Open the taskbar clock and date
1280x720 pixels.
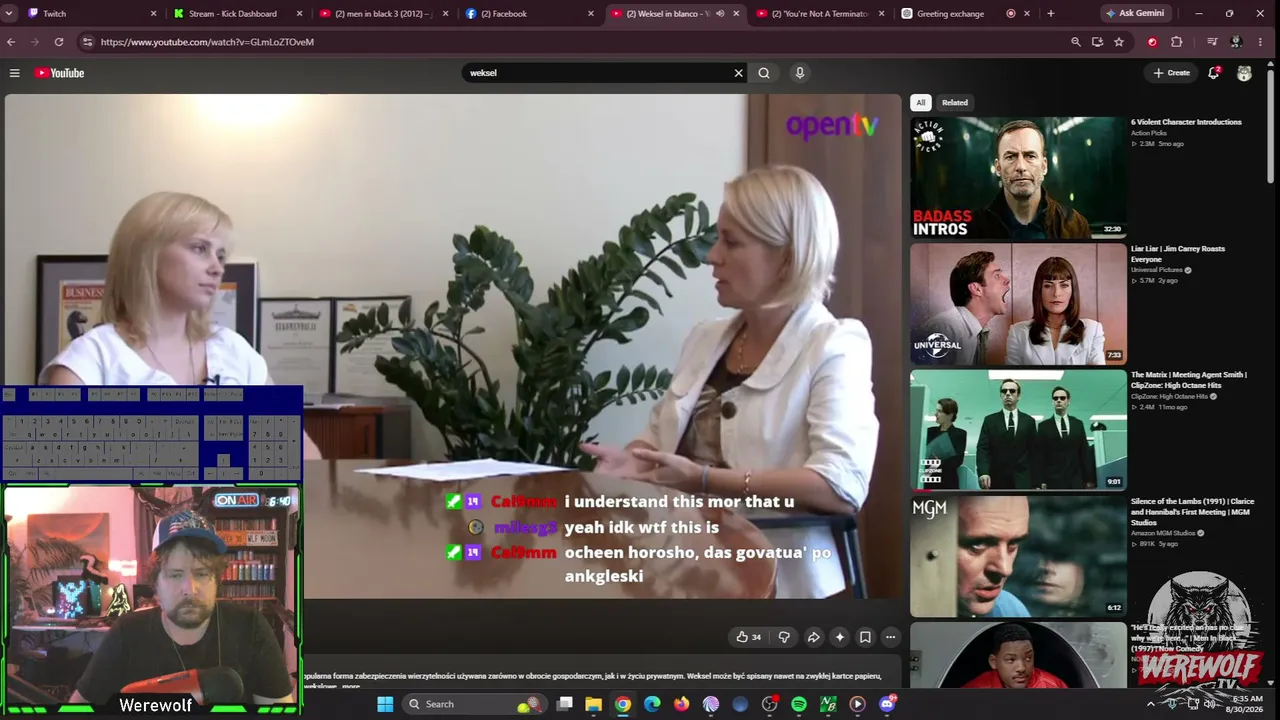click(x=1247, y=704)
